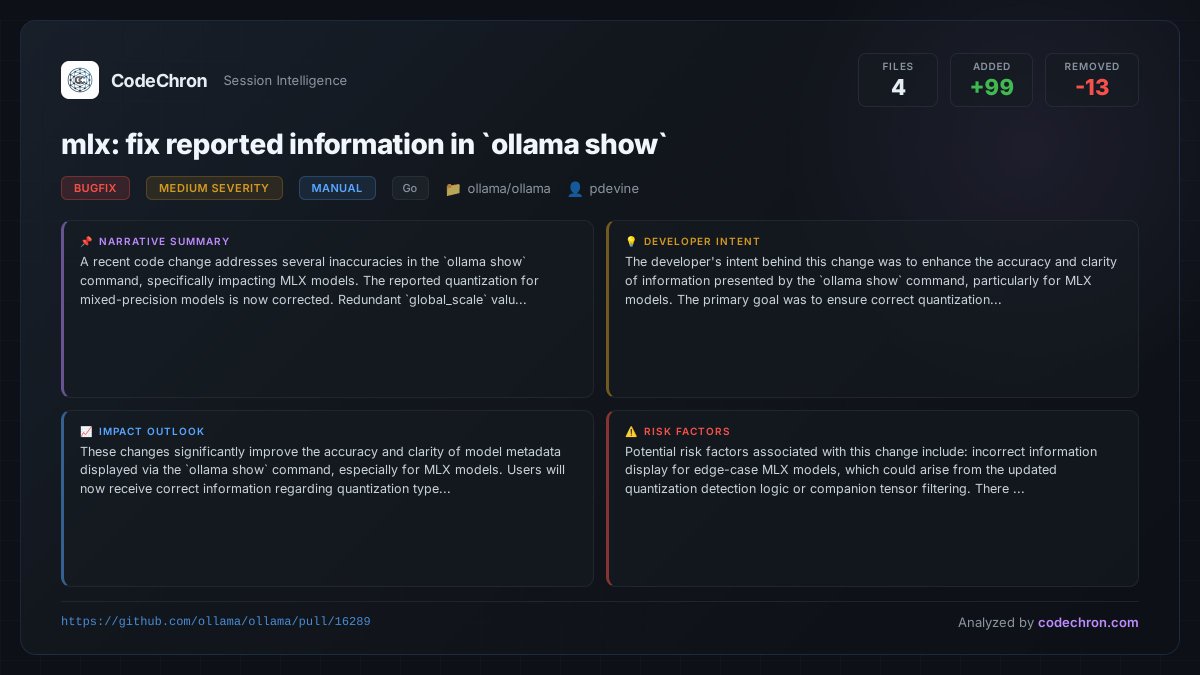Click the impact outlook paragraph text
Image resolution: width=1200 pixels, height=675 pixels.
pyautogui.click(x=322, y=471)
